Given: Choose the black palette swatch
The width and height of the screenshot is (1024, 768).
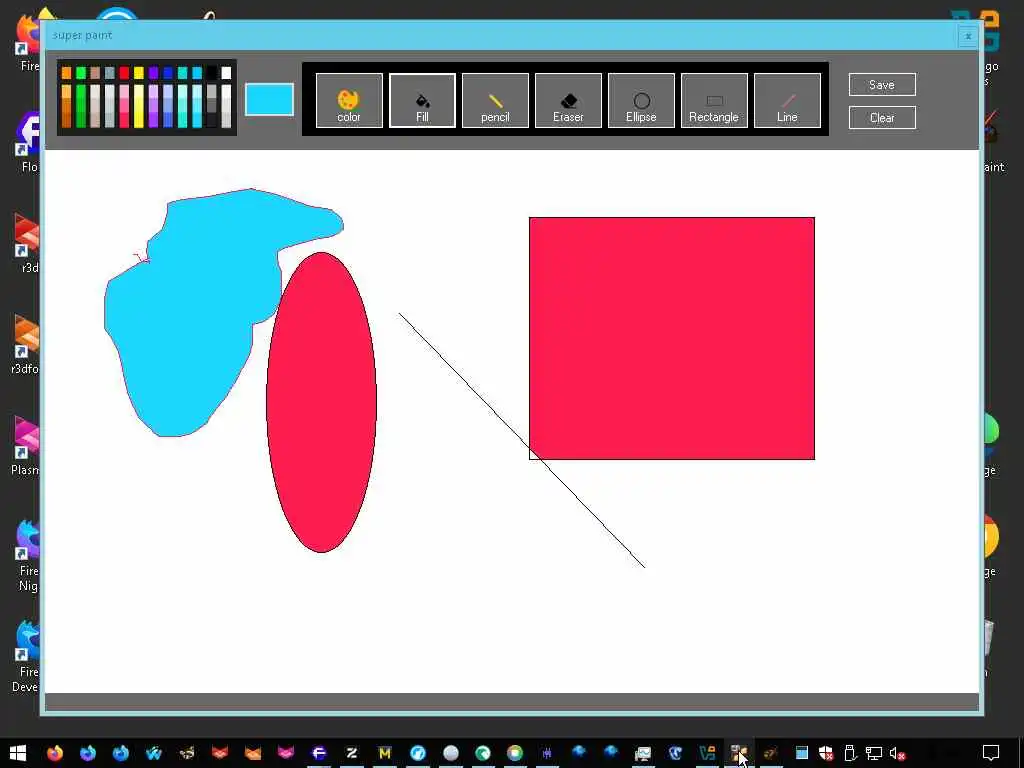Looking at the screenshot, I should pos(212,72).
